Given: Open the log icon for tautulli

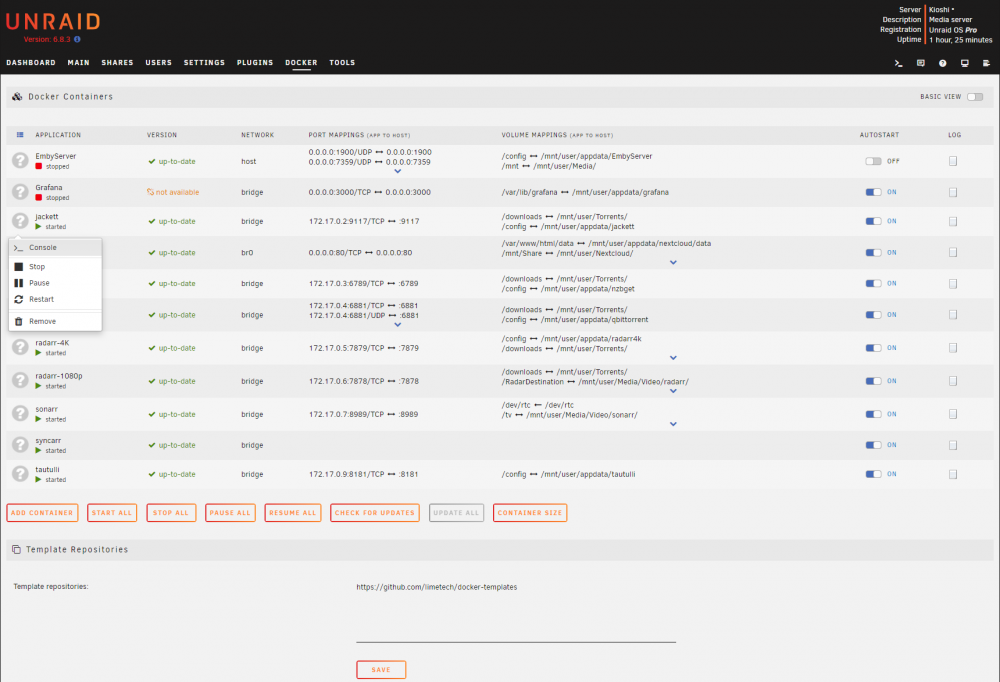Looking at the screenshot, I should coord(953,474).
